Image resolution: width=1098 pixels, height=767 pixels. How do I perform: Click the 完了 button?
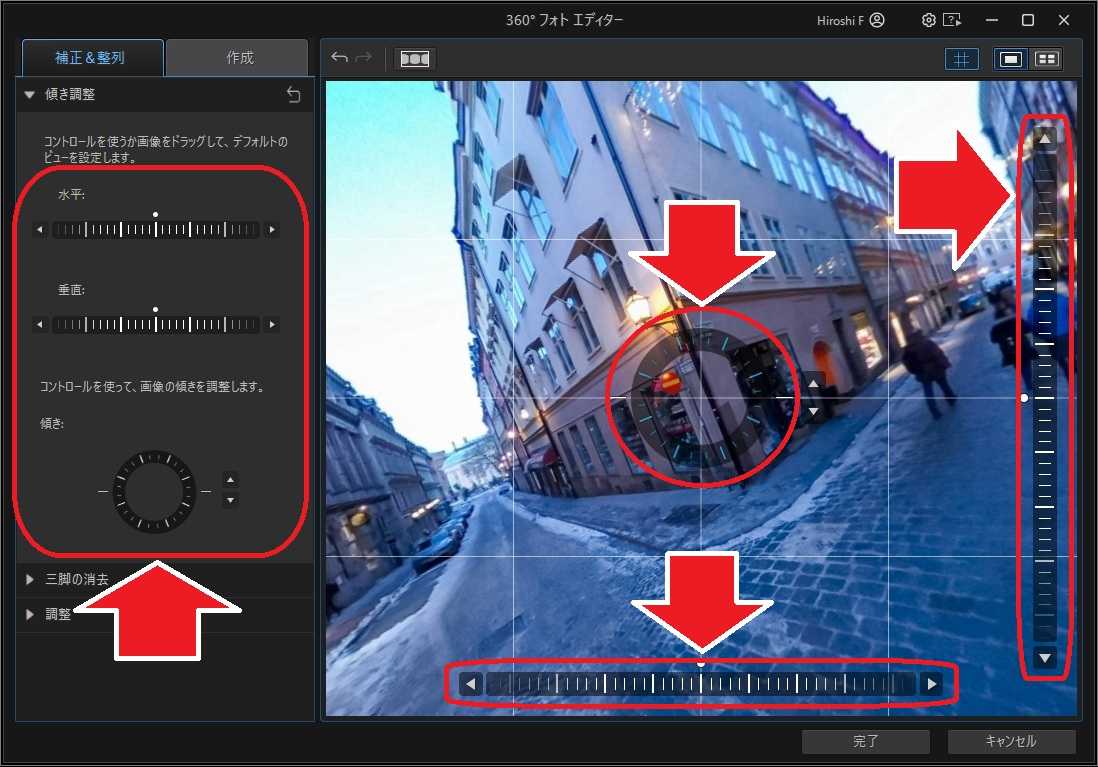pyautogui.click(x=865, y=741)
